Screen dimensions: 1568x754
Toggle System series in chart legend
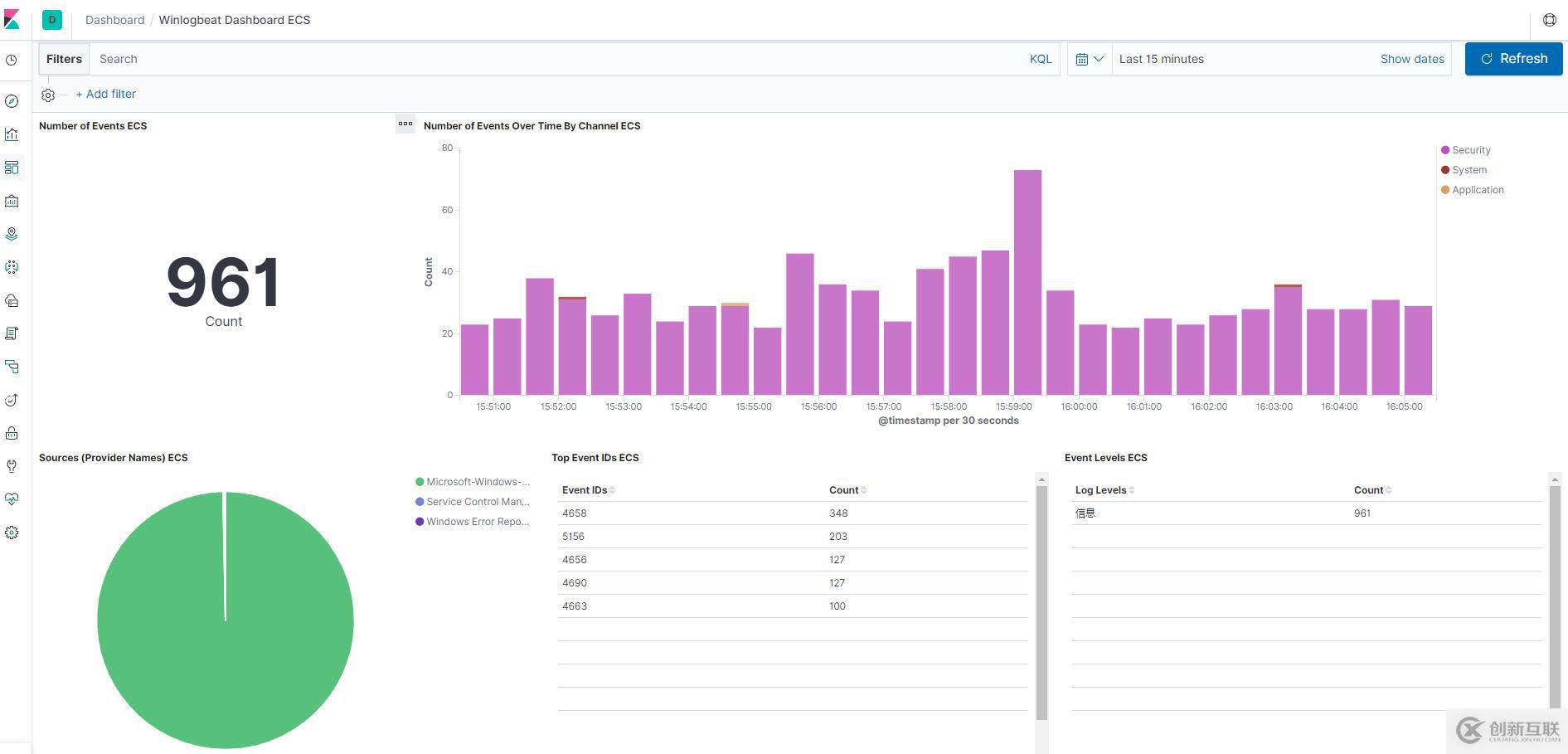pos(1464,170)
